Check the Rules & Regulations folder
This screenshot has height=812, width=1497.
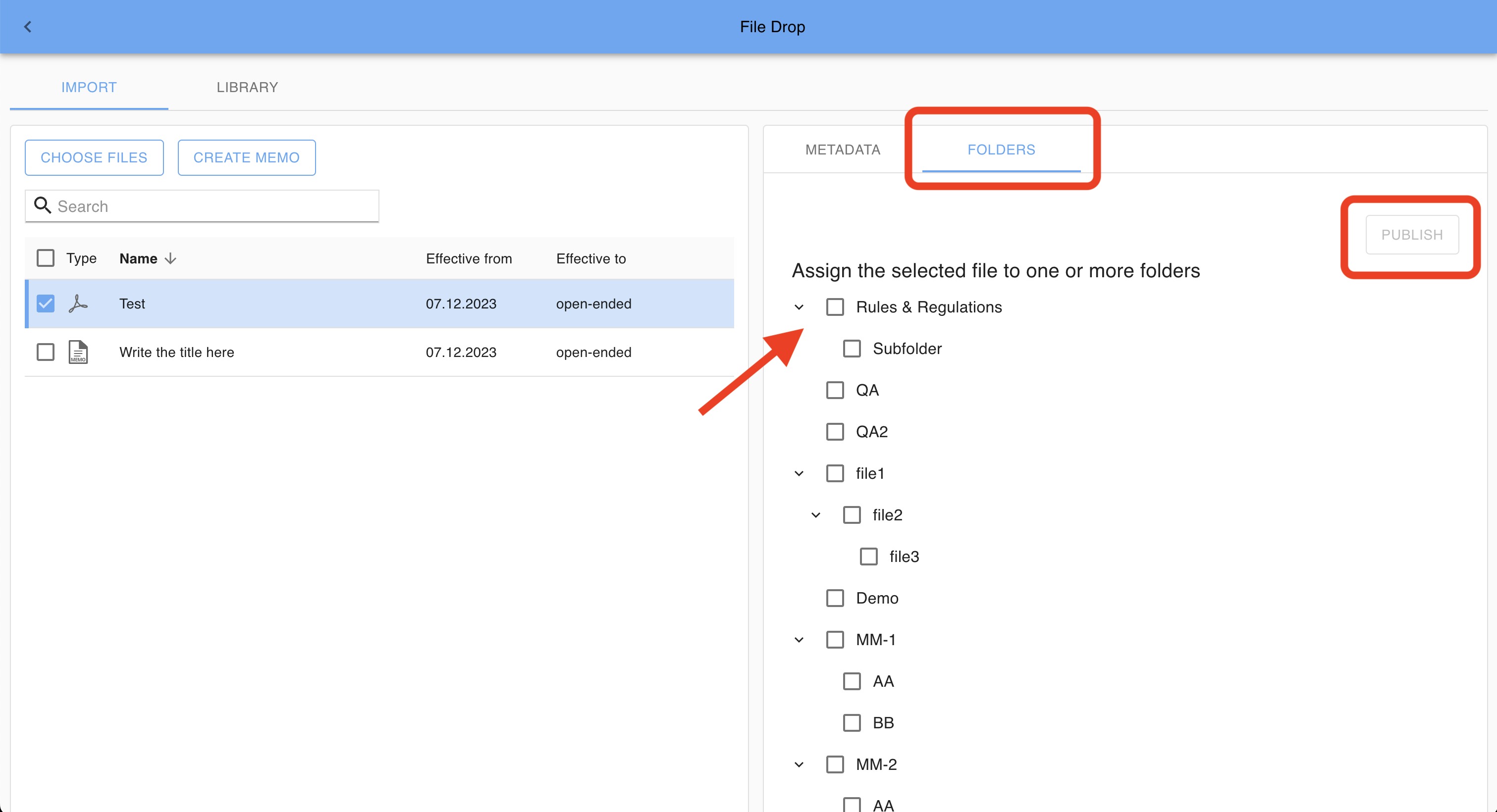835,306
